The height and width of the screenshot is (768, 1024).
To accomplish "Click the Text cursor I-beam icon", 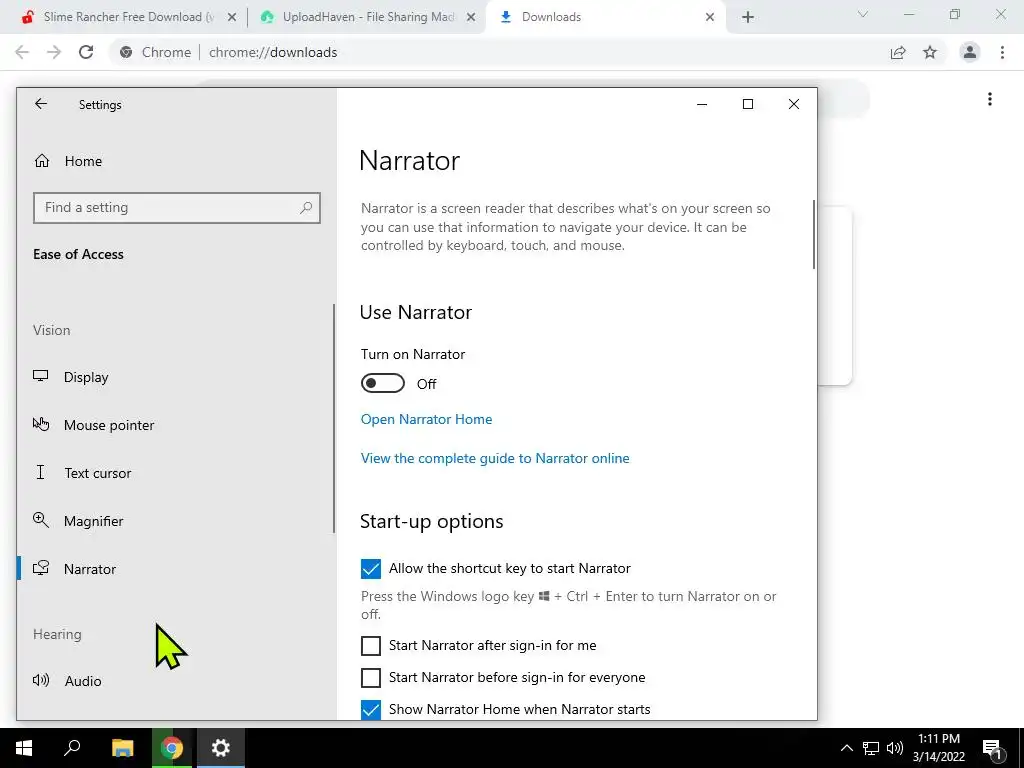I will tap(40, 472).
